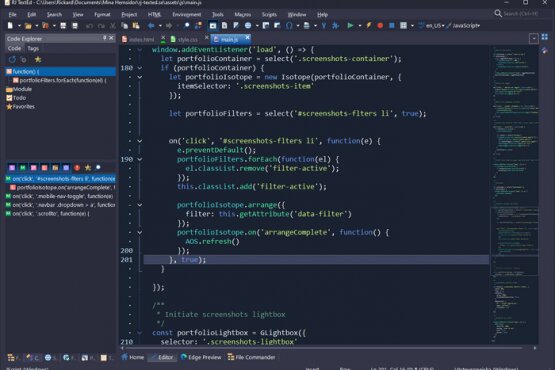Paste using the clipboard toolbar icon
The image size is (555, 370).
pos(136,25)
